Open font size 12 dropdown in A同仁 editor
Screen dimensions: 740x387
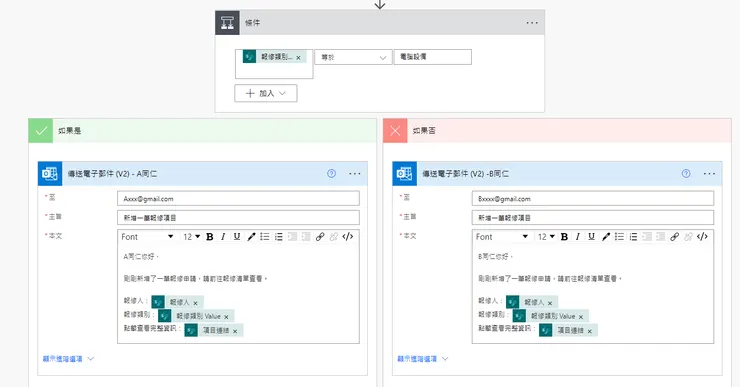click(x=192, y=236)
